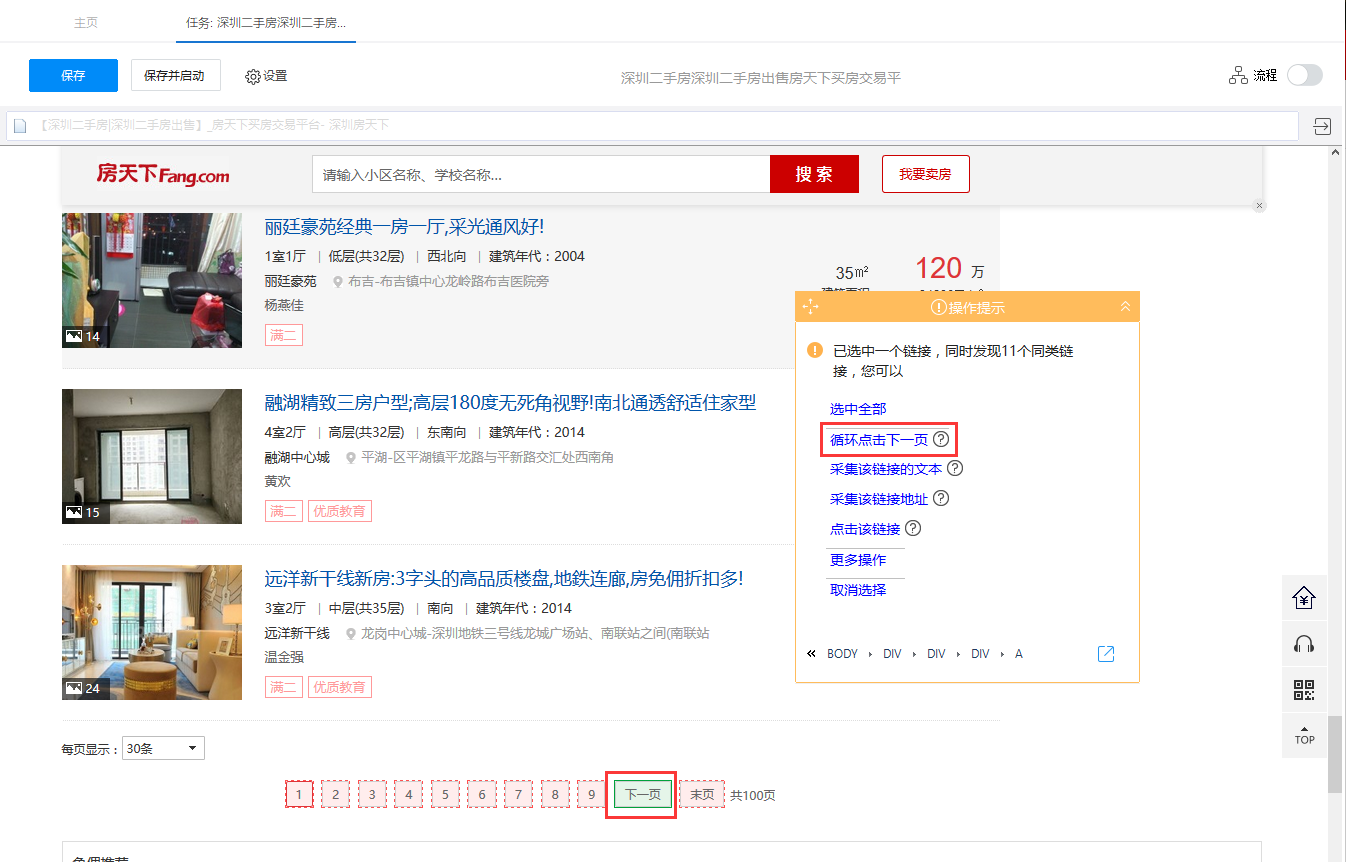Click the scroll-up arrow of page scrollbar
This screenshot has width=1346, height=862.
pos(1334,153)
